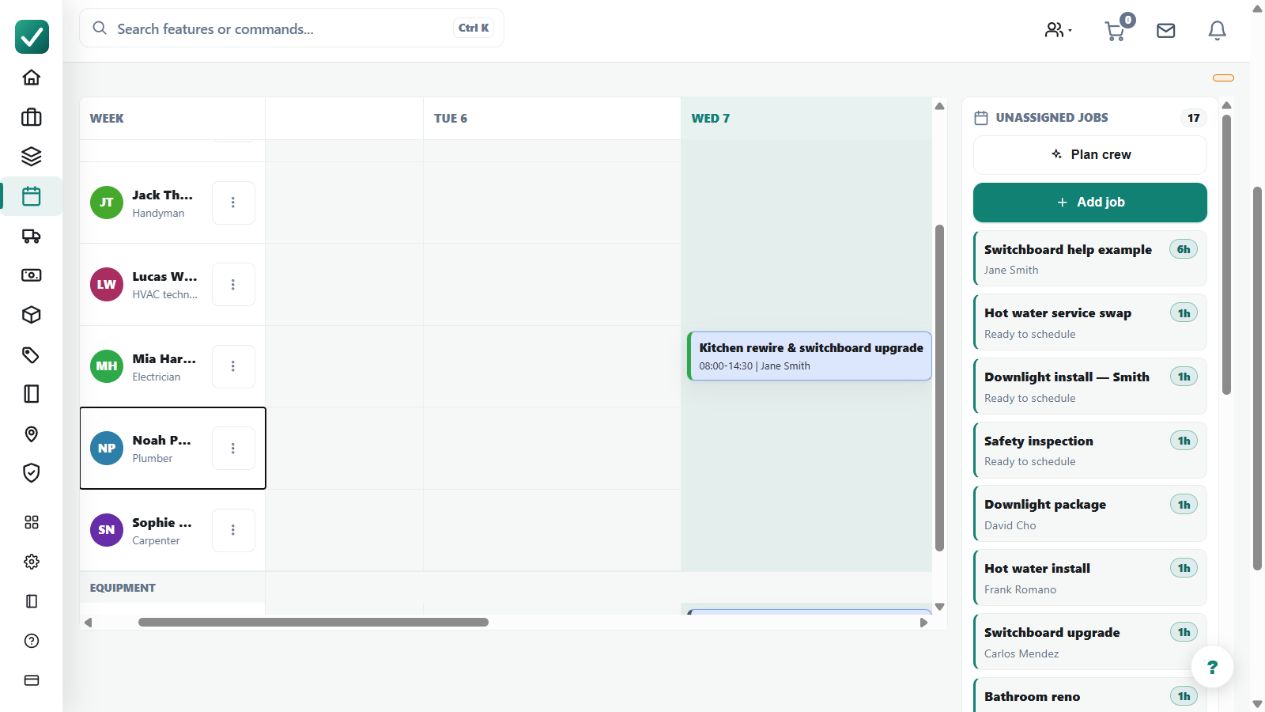Open the credit card Billing icon
Viewport: 1265px width, 712px height.
[31, 680]
